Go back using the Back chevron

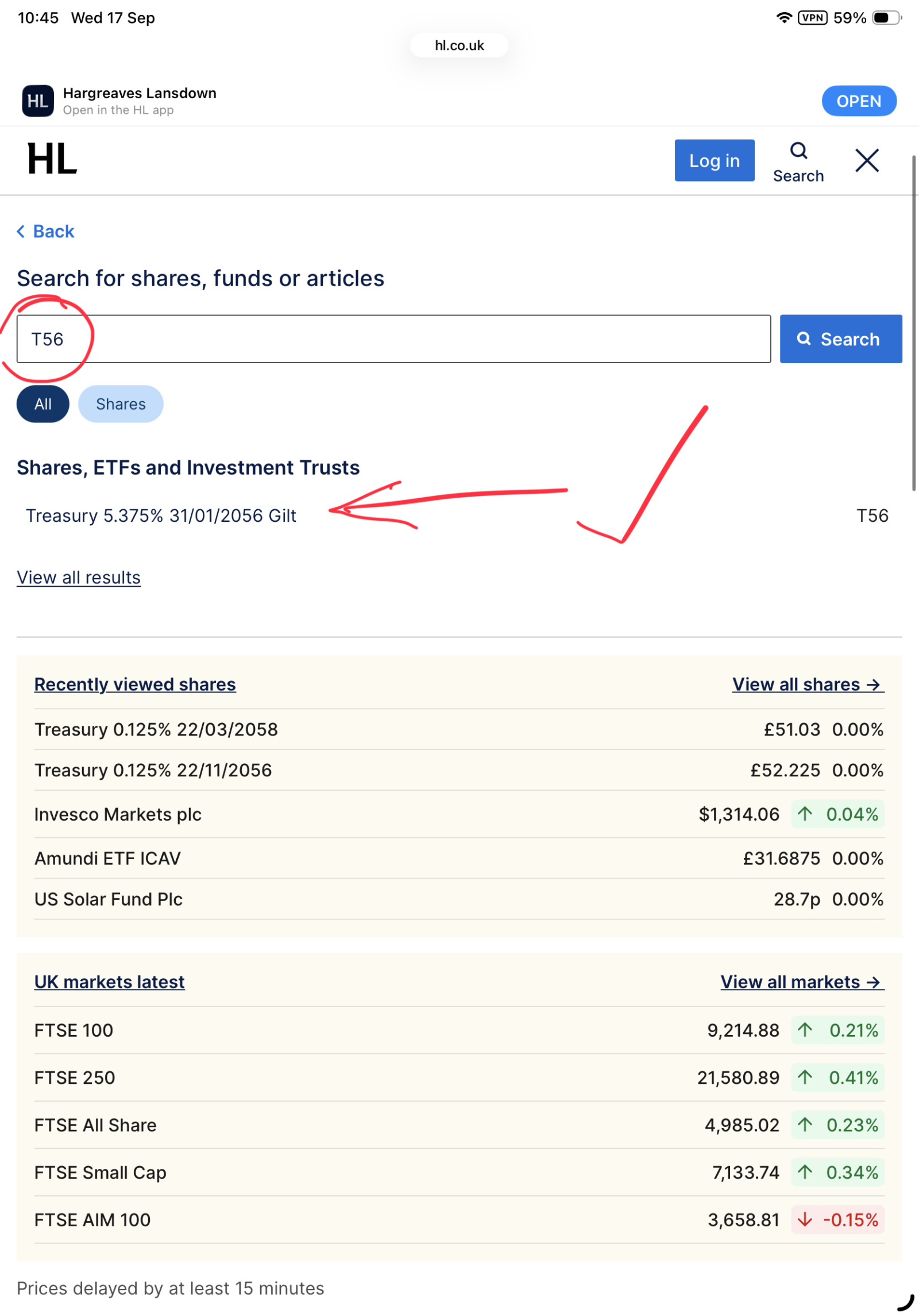46,231
